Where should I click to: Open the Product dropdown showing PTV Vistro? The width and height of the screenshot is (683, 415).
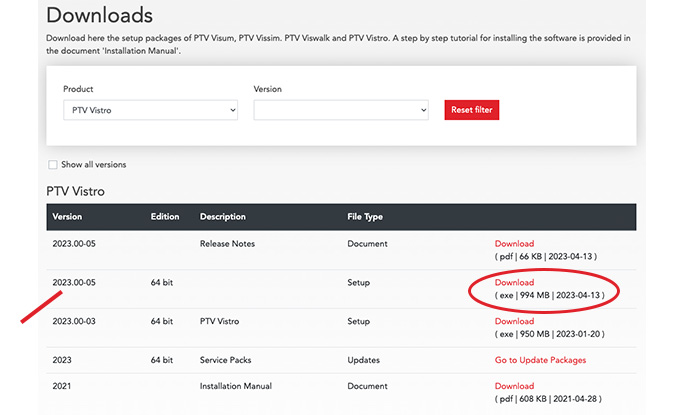pos(150,110)
